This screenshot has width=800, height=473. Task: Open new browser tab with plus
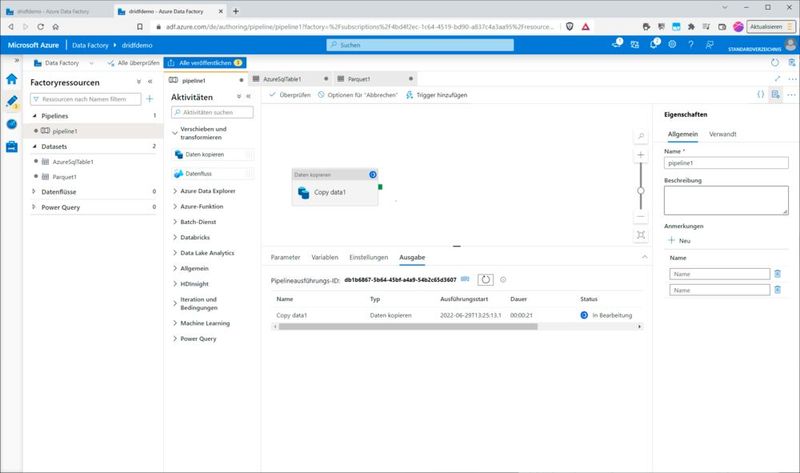236,11
